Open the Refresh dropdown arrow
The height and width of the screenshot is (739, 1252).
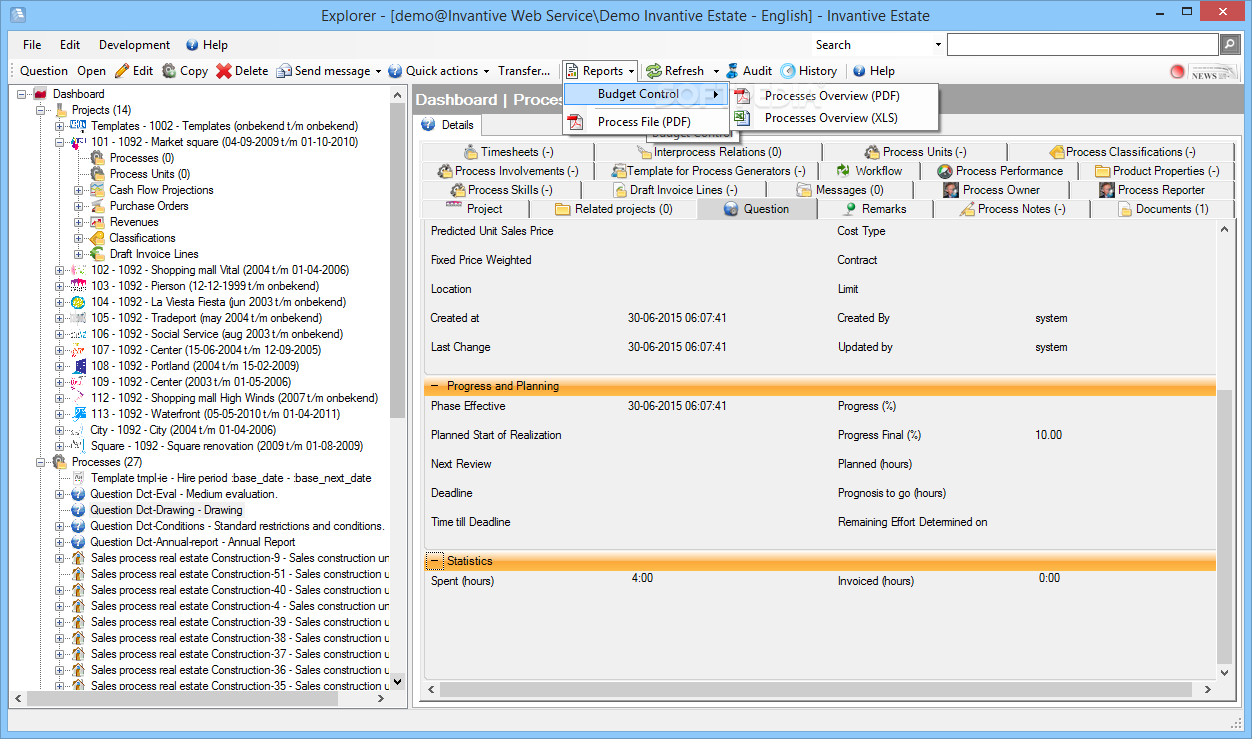[x=716, y=72]
